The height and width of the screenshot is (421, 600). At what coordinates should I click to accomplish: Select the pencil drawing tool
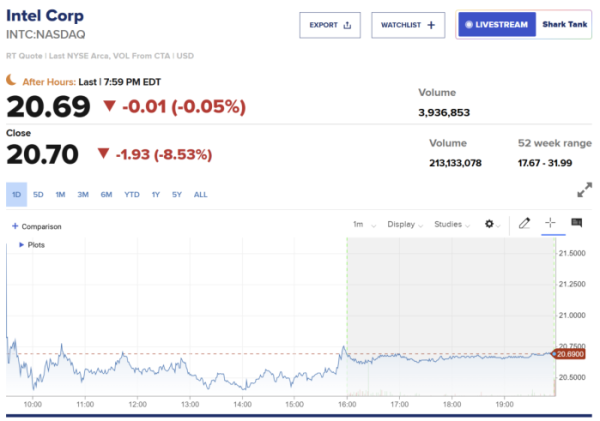point(524,224)
